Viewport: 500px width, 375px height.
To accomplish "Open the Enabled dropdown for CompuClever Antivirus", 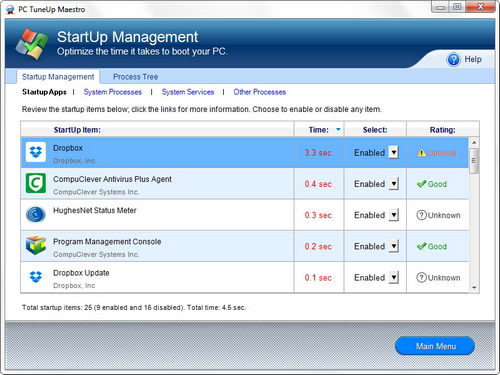I will 394,184.
